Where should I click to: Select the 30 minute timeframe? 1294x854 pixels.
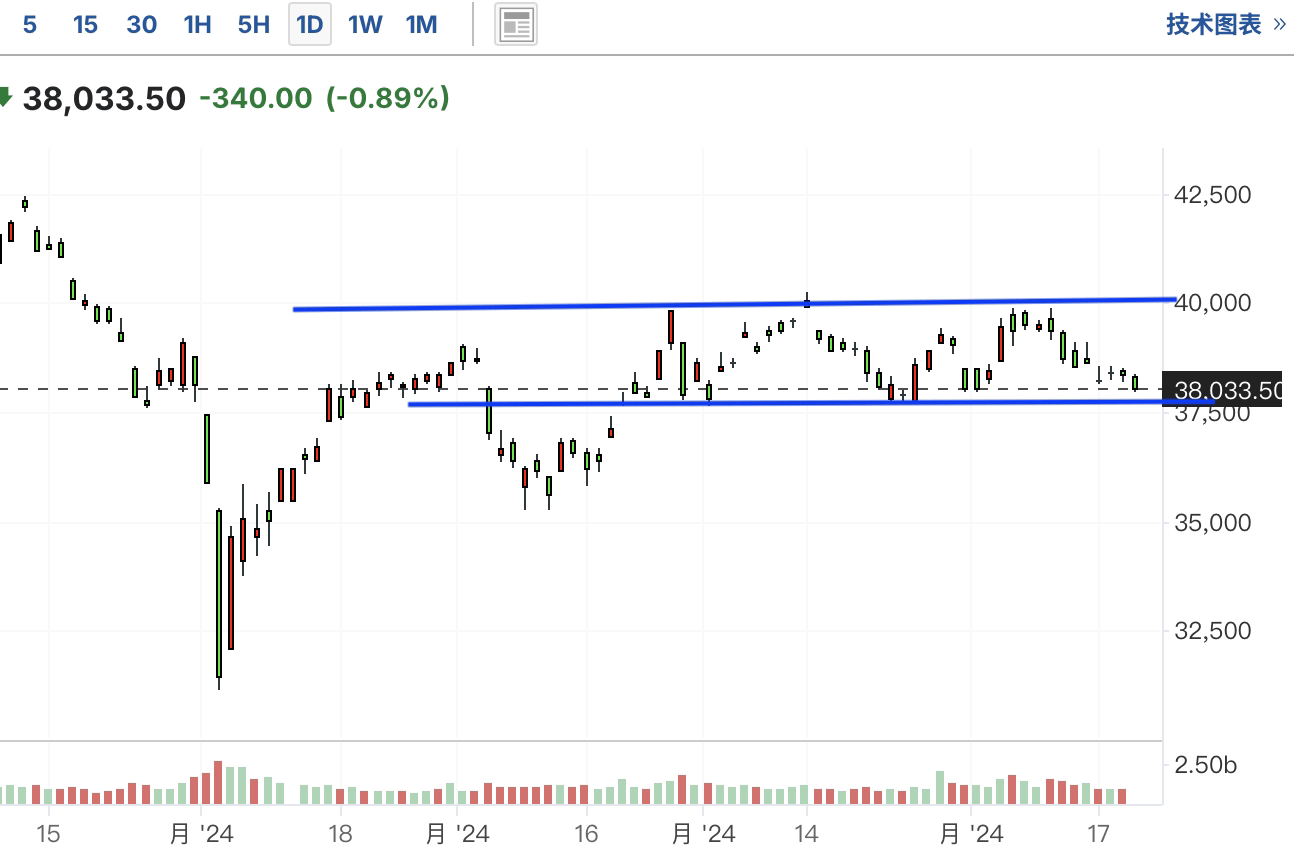click(x=141, y=25)
